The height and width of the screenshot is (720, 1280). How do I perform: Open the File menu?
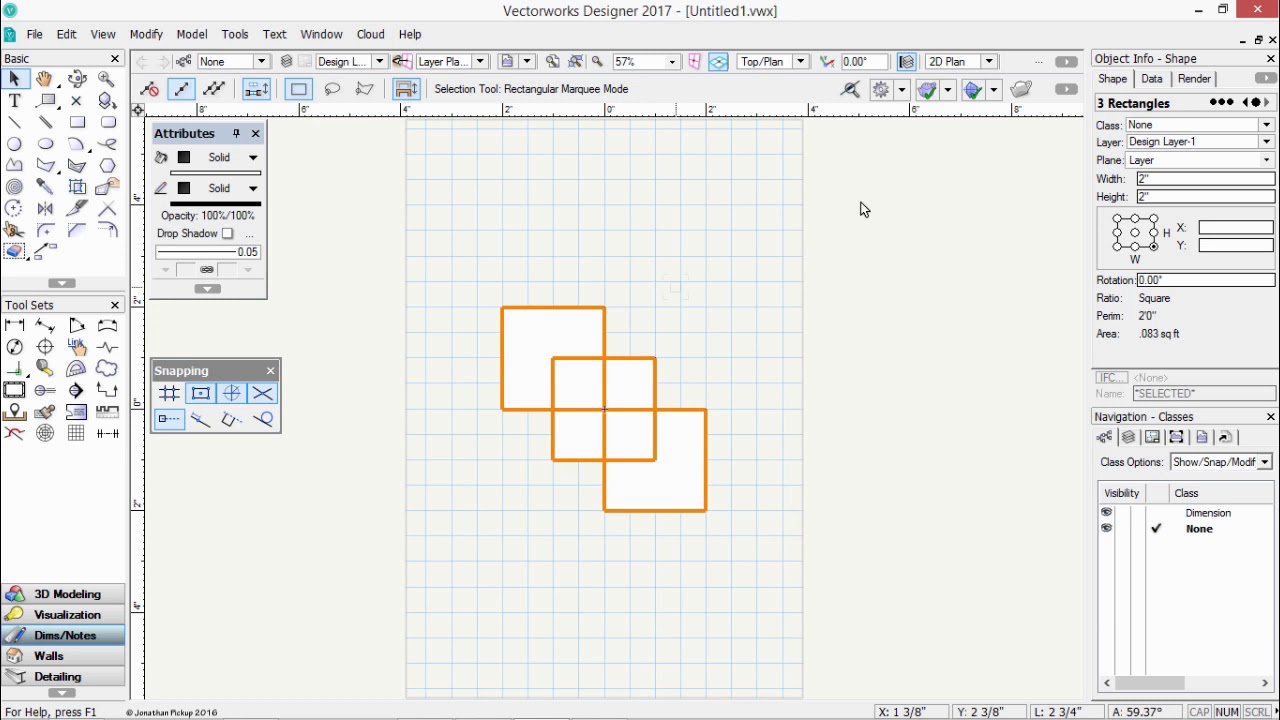(34, 34)
